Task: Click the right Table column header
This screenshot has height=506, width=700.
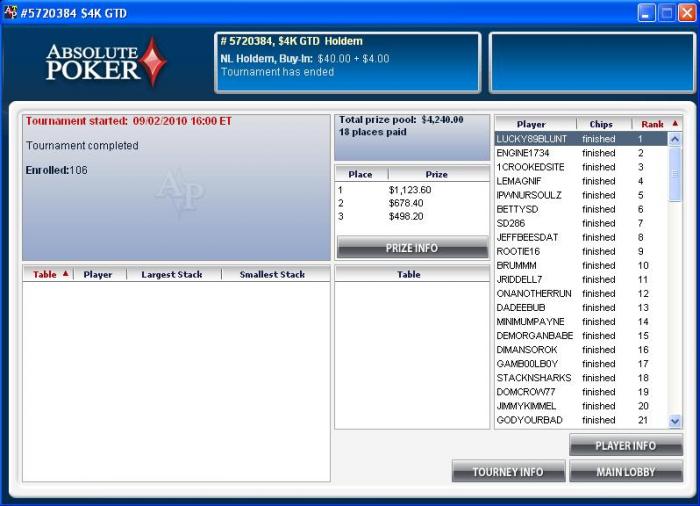Action: tap(412, 274)
